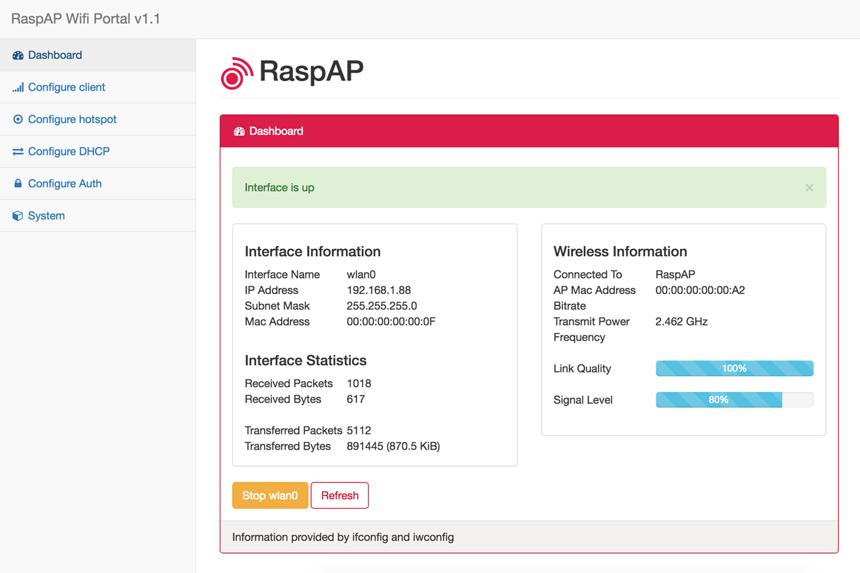This screenshot has height=573, width=860.
Task: Click the Link Quality 100% progress bar
Action: (x=734, y=368)
